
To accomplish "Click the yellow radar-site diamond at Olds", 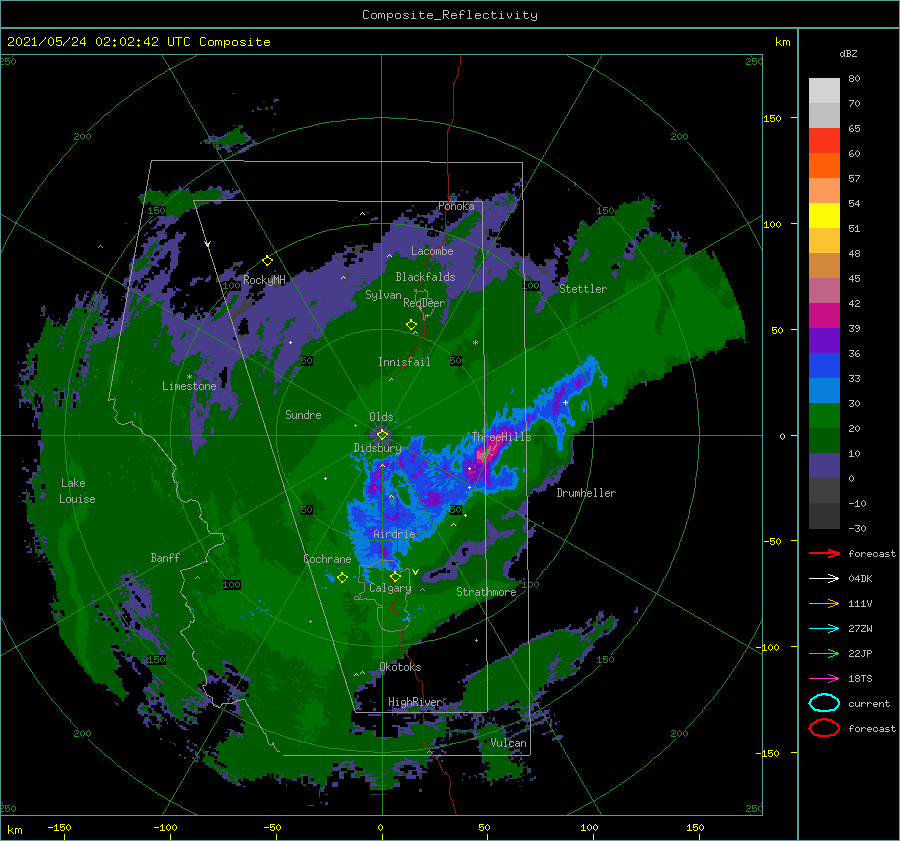I will 382,435.
